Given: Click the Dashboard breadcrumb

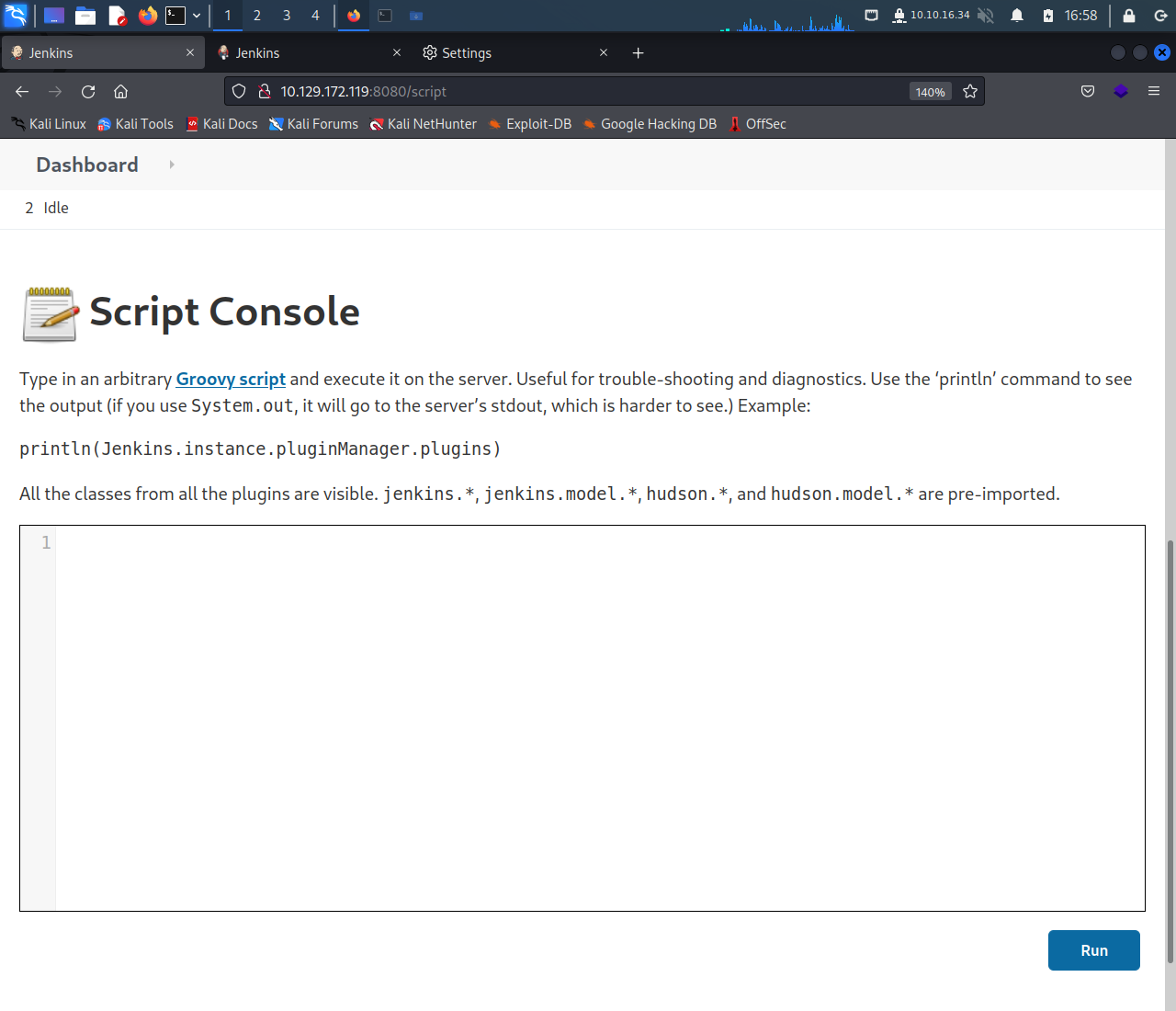Looking at the screenshot, I should [x=87, y=165].
